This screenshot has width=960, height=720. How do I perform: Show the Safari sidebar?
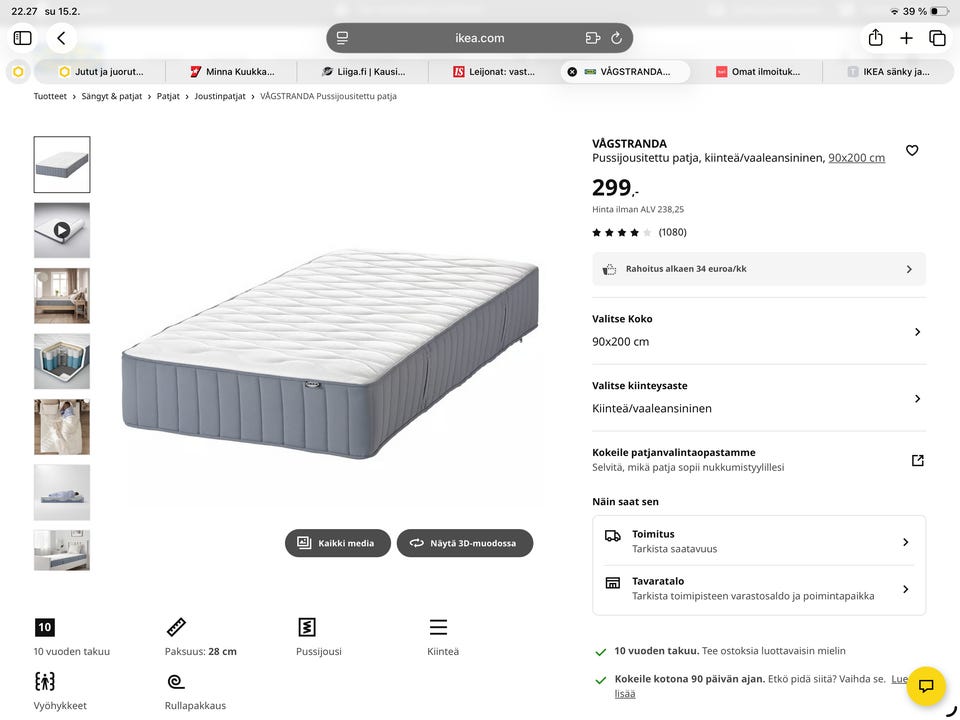point(22,38)
